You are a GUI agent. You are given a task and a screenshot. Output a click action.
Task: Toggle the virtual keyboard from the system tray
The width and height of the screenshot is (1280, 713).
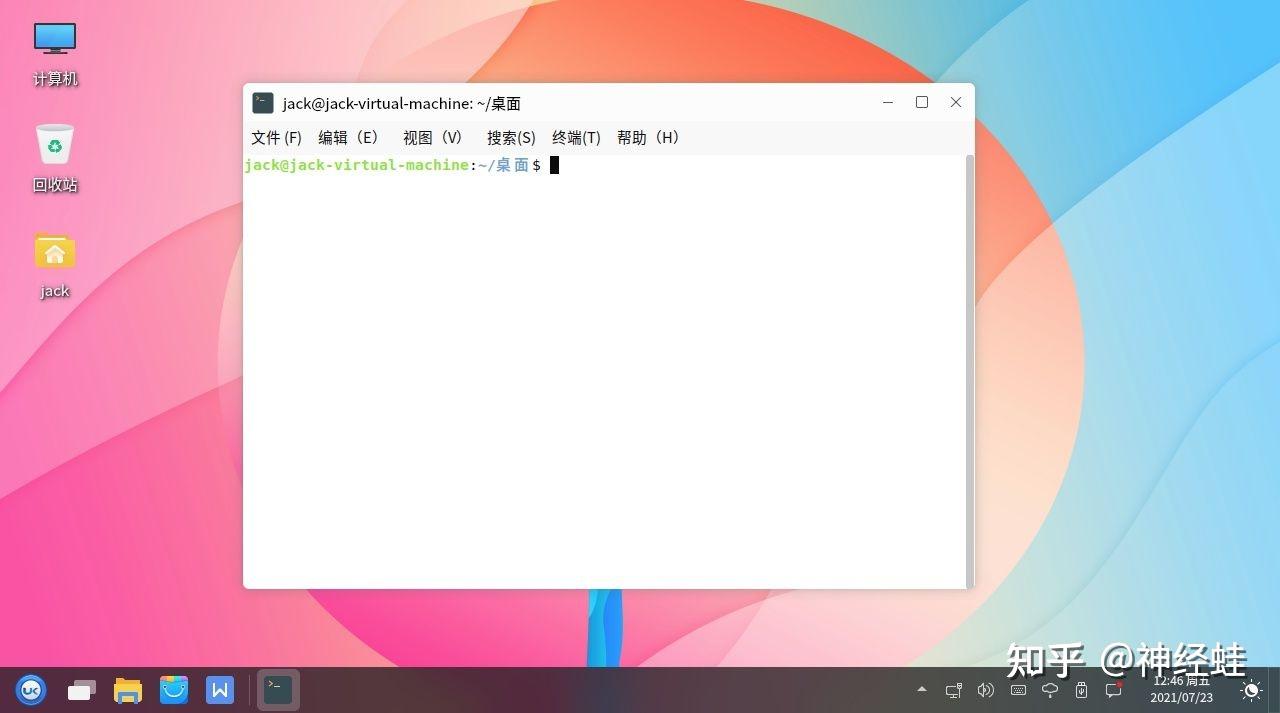(1018, 690)
